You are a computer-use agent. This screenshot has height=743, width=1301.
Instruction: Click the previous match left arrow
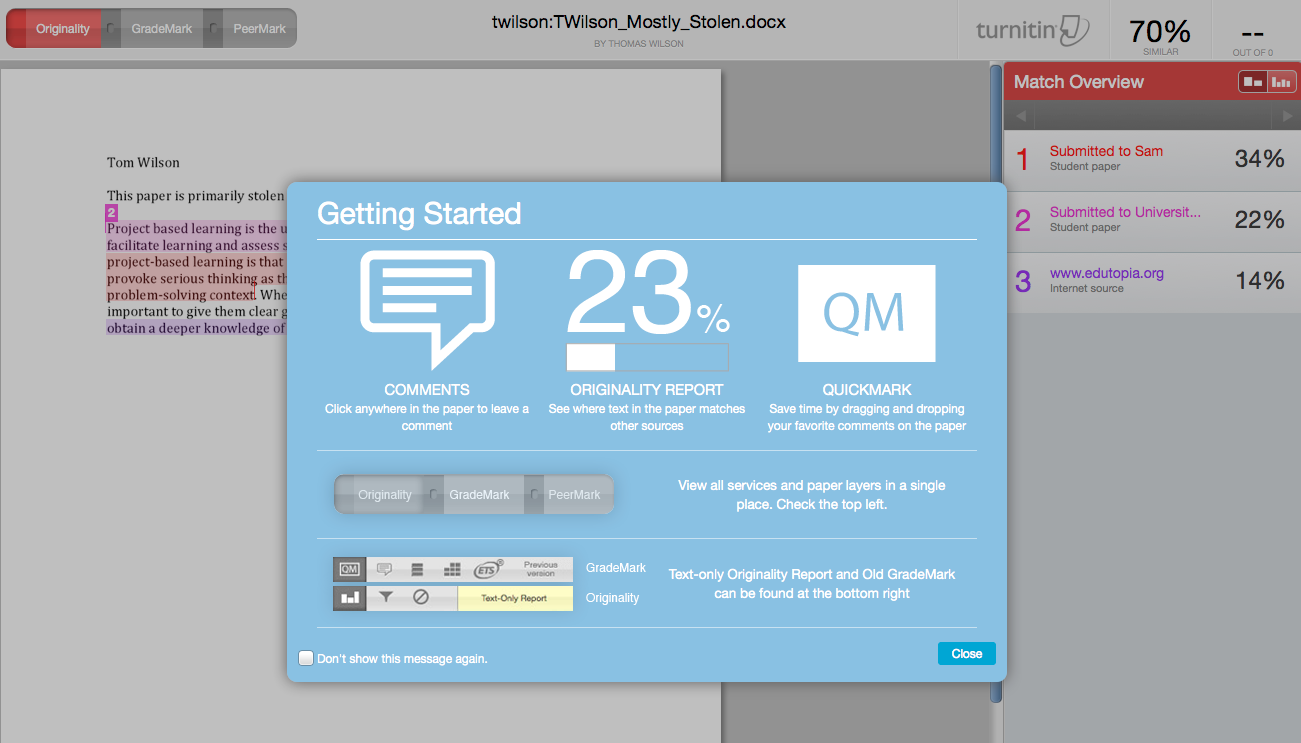(1020, 116)
